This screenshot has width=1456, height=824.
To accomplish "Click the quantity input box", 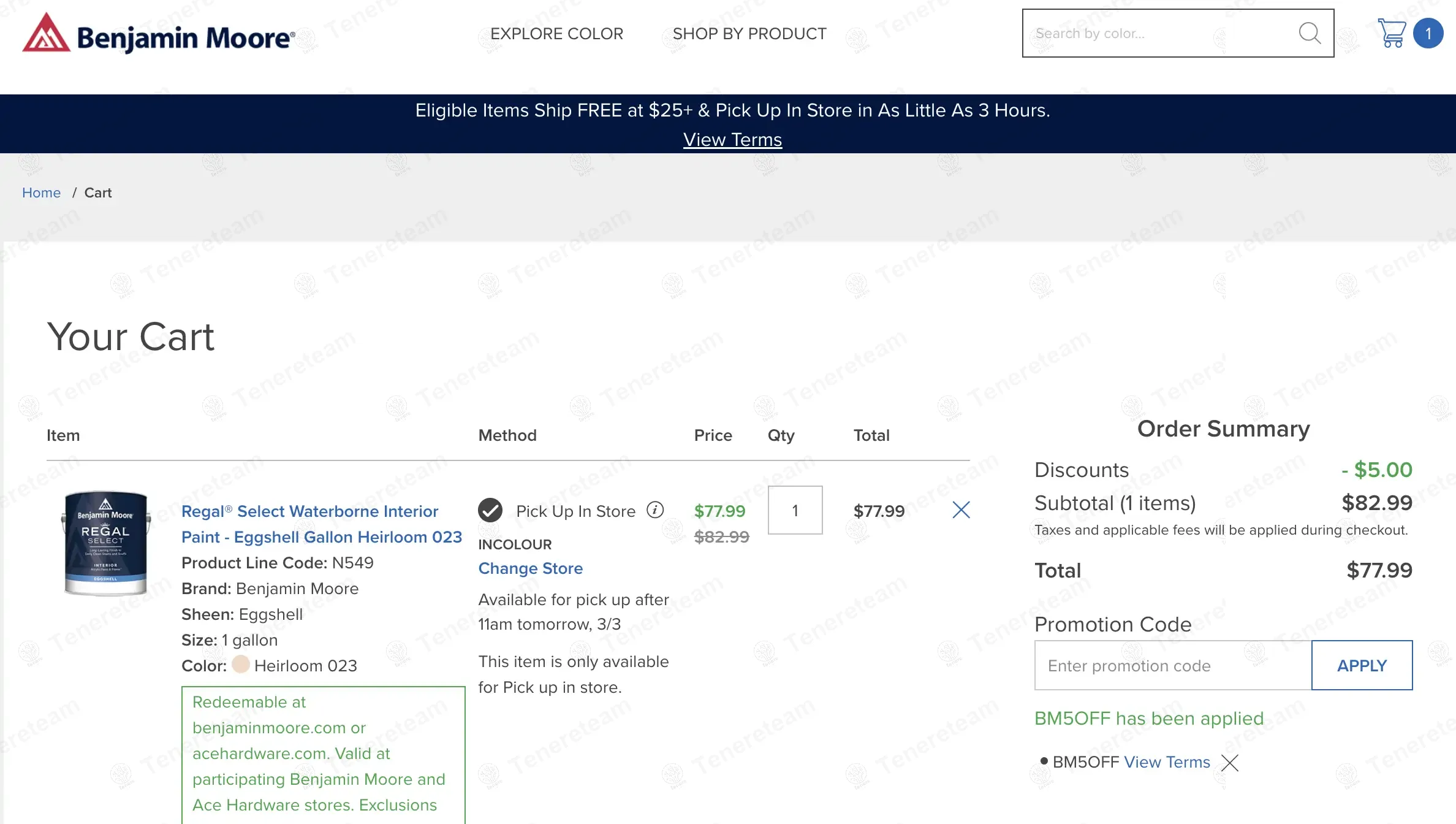I will pyautogui.click(x=795, y=510).
